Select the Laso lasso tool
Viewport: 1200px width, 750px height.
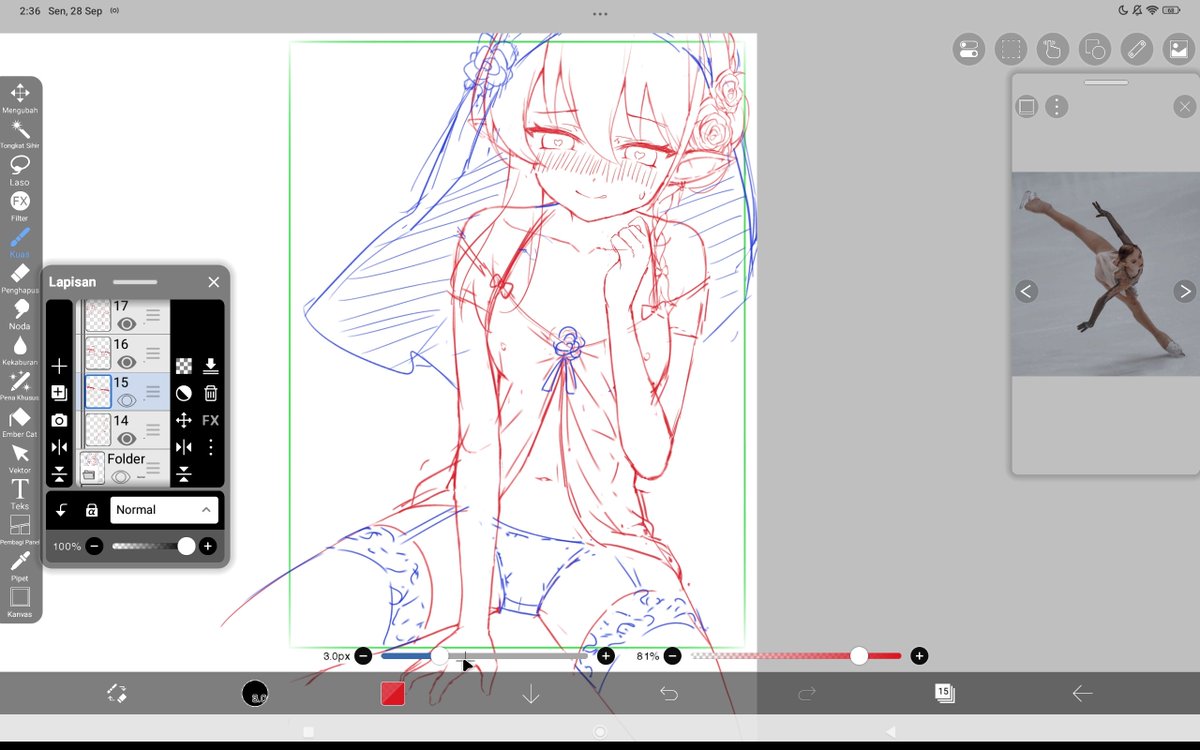pyautogui.click(x=20, y=170)
